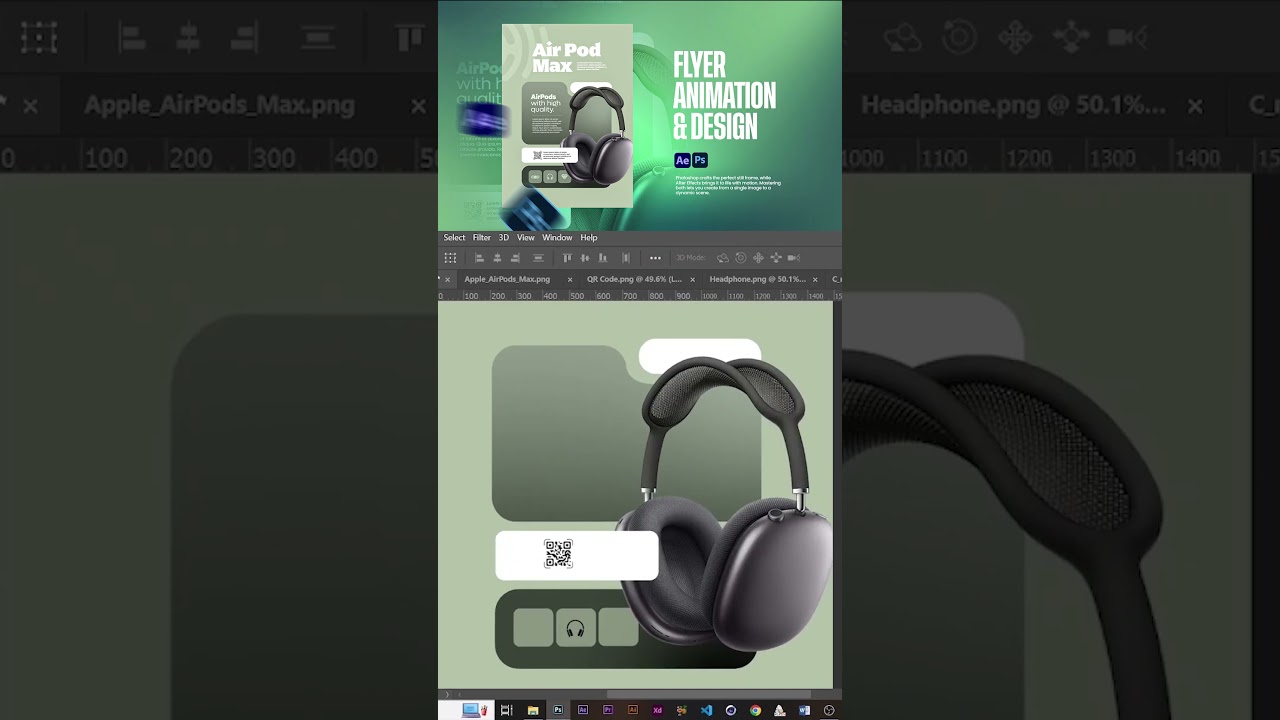The image size is (1280, 720).
Task: Launch Illustrator from taskbar
Action: (633, 710)
